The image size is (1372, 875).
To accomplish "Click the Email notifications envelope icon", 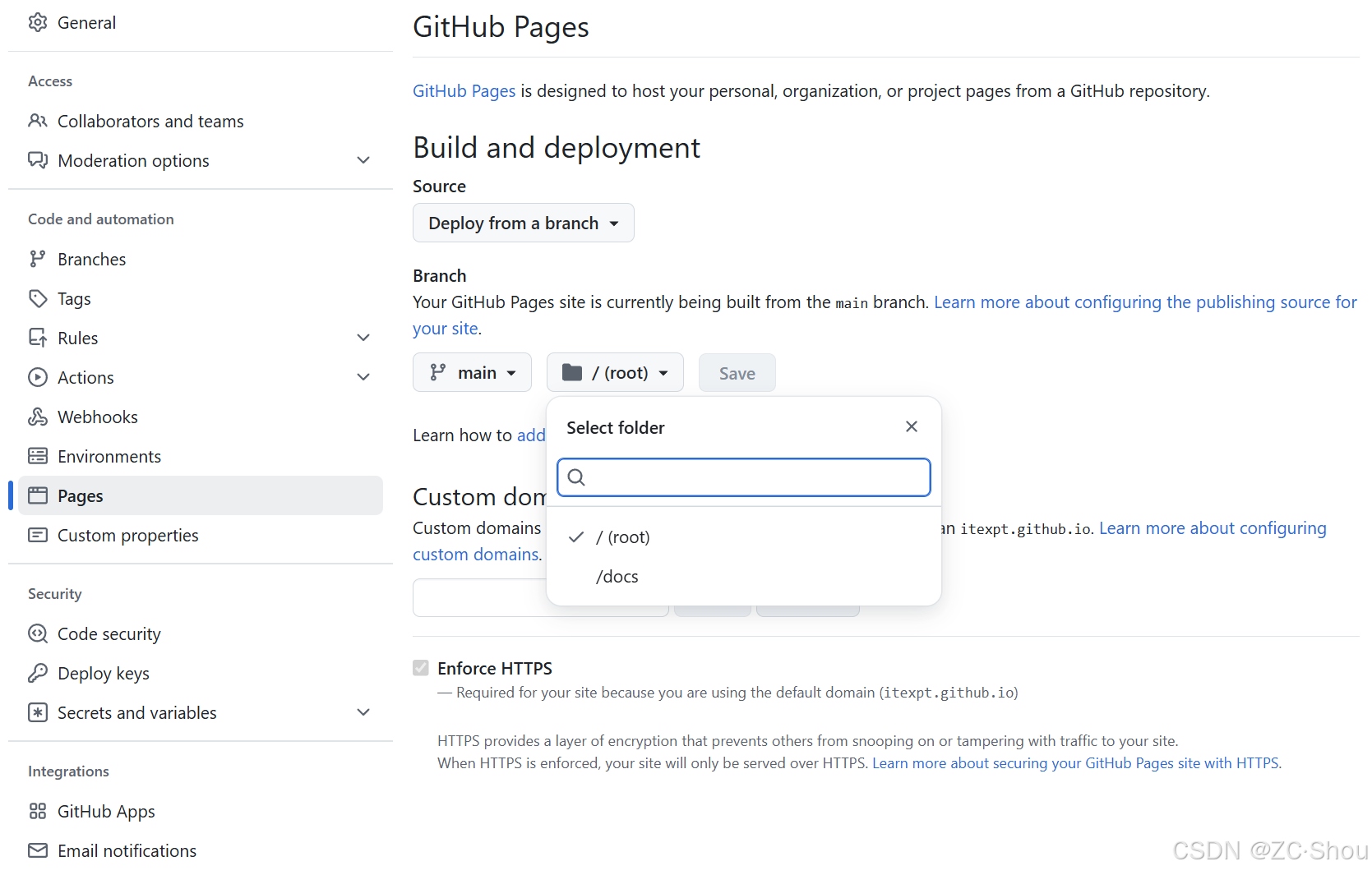I will [x=38, y=850].
